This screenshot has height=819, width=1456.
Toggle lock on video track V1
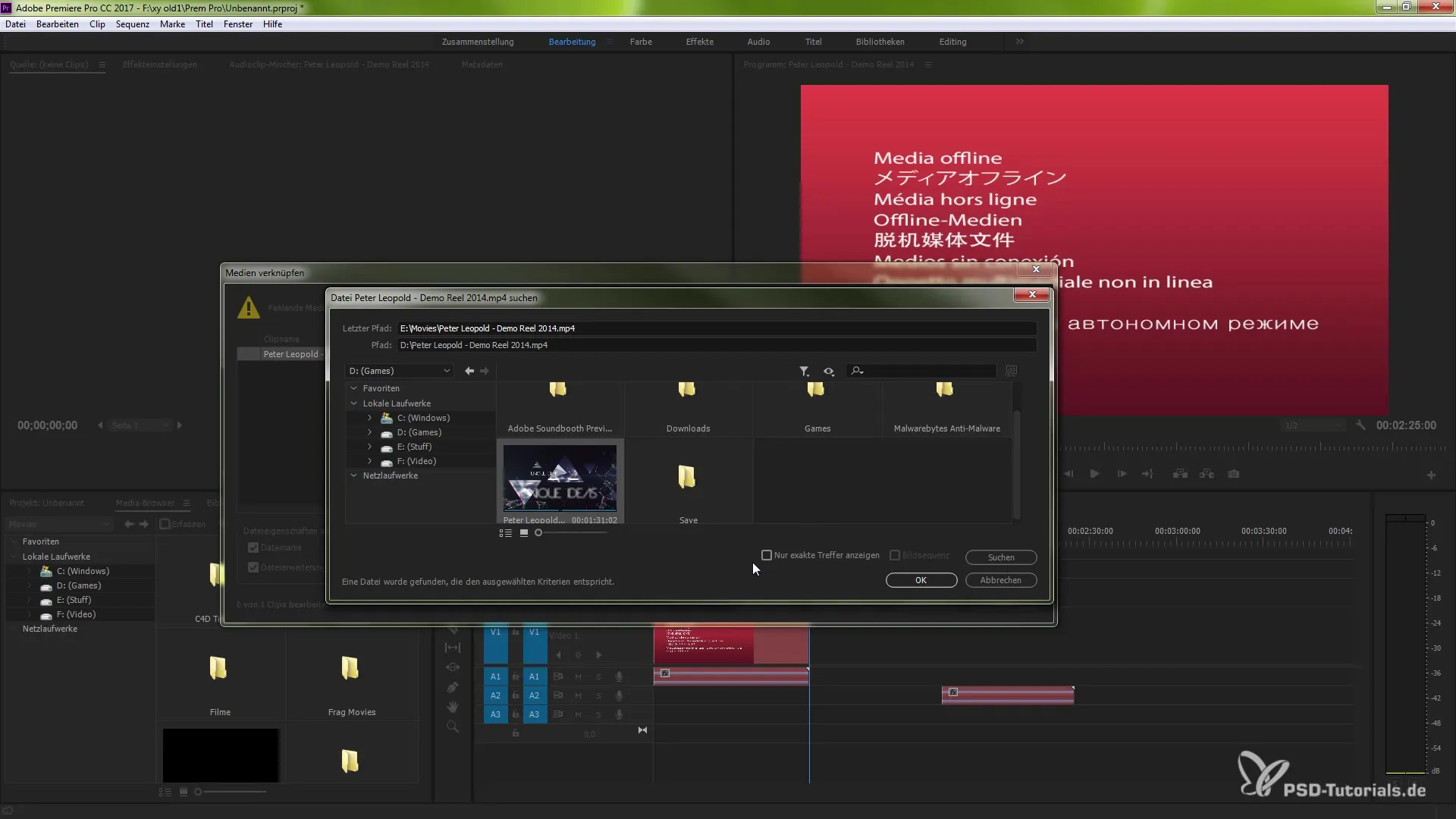coord(515,632)
